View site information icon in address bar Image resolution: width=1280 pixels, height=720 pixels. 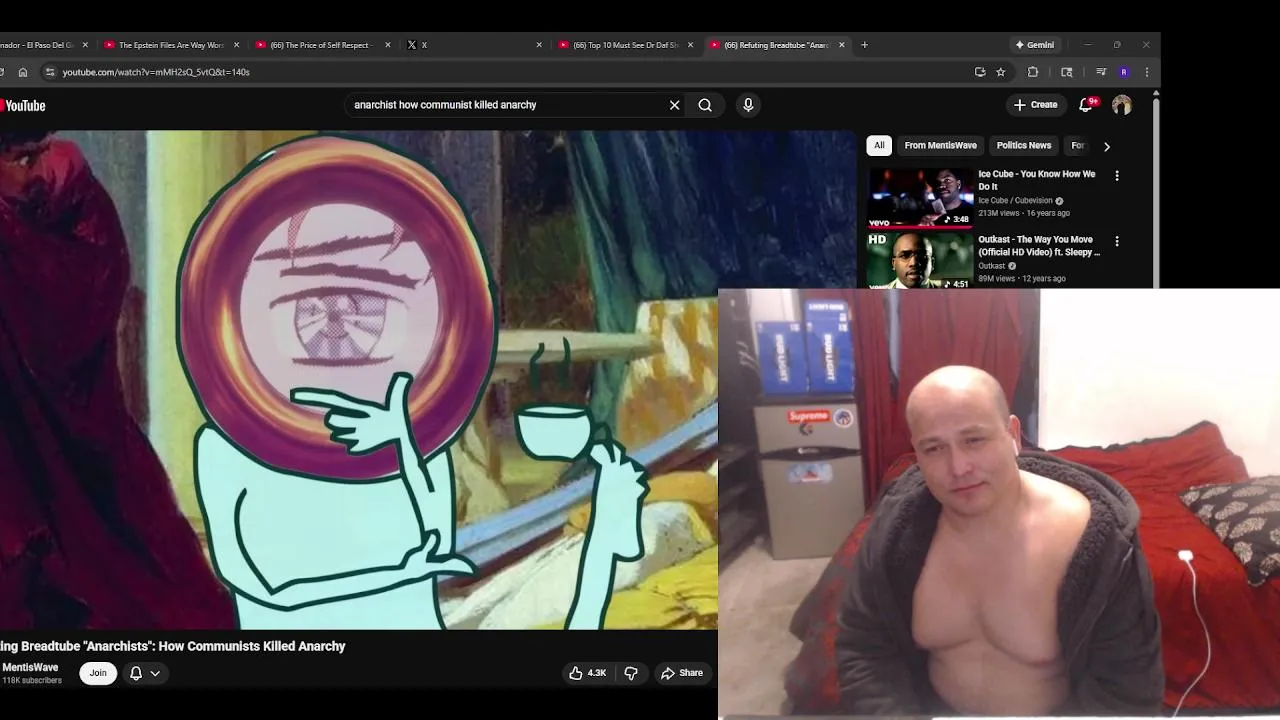coord(50,72)
